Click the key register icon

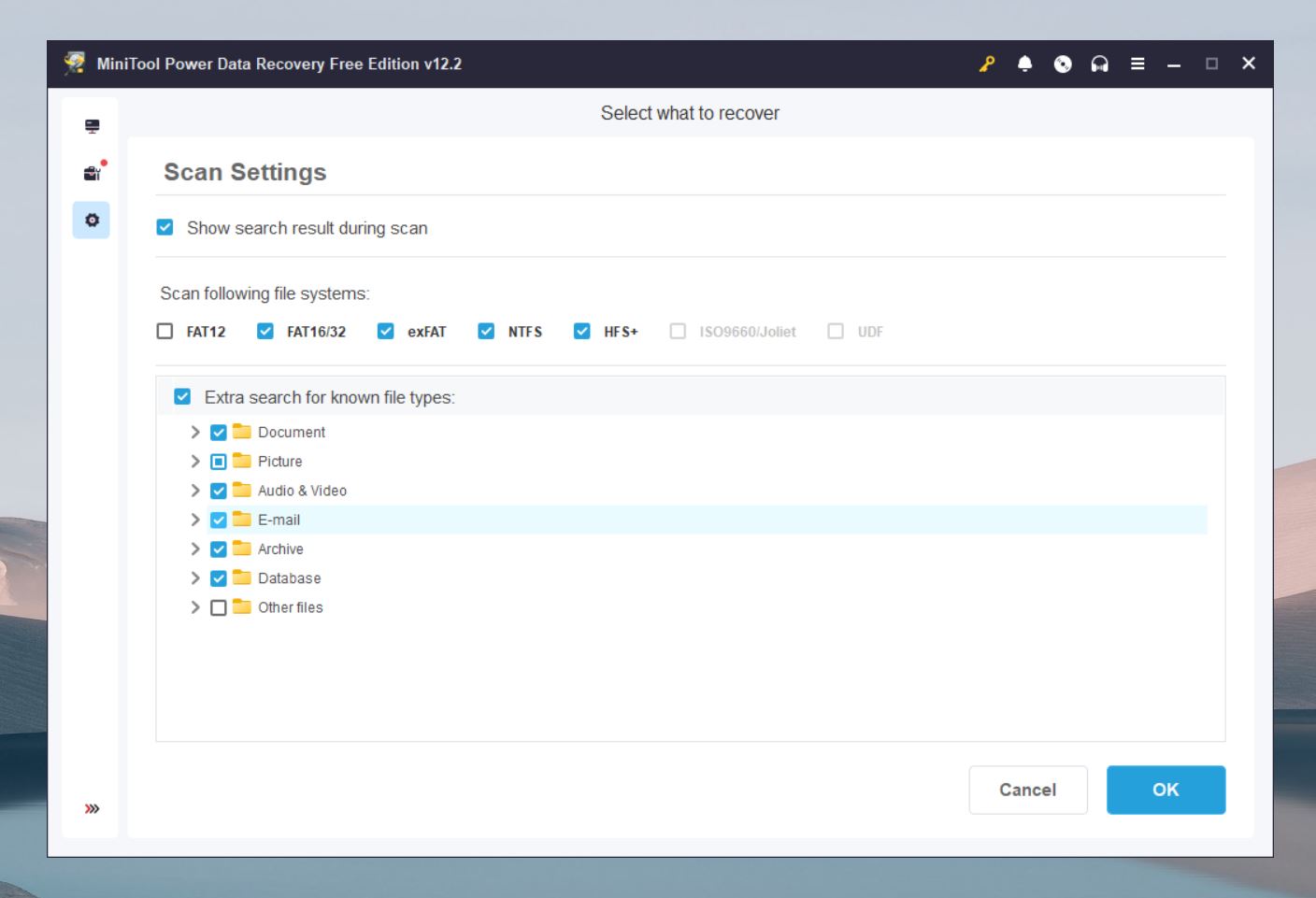coord(987,64)
